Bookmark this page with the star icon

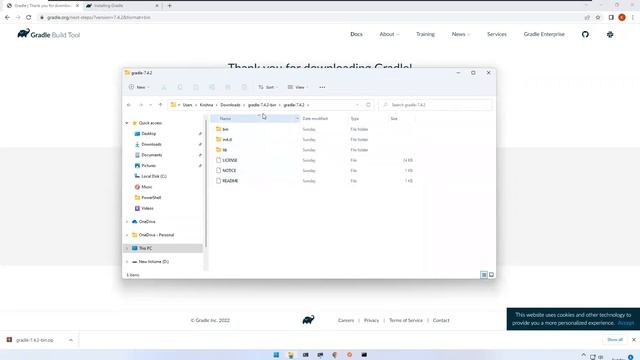tap(598, 18)
